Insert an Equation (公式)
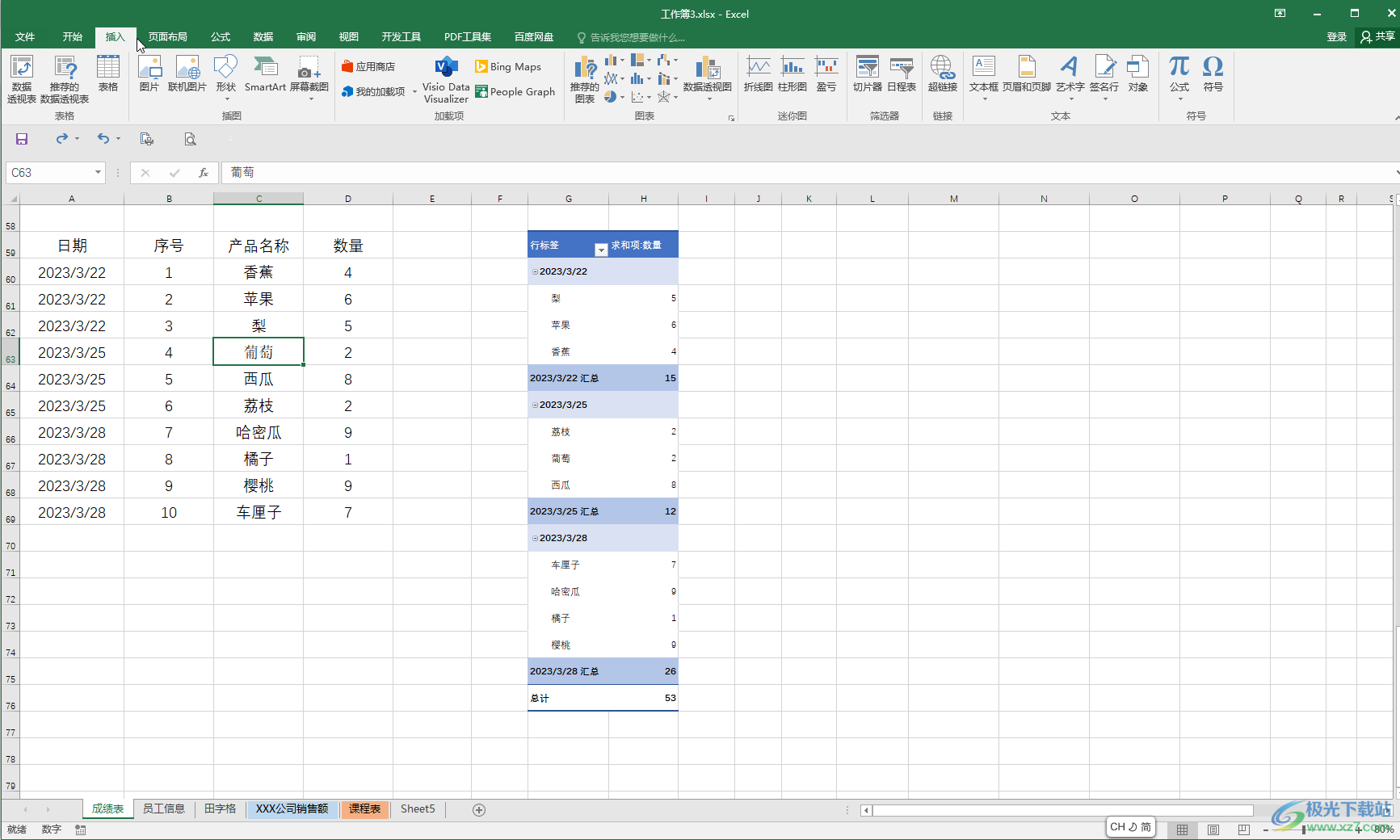The image size is (1400, 840). pyautogui.click(x=1179, y=78)
